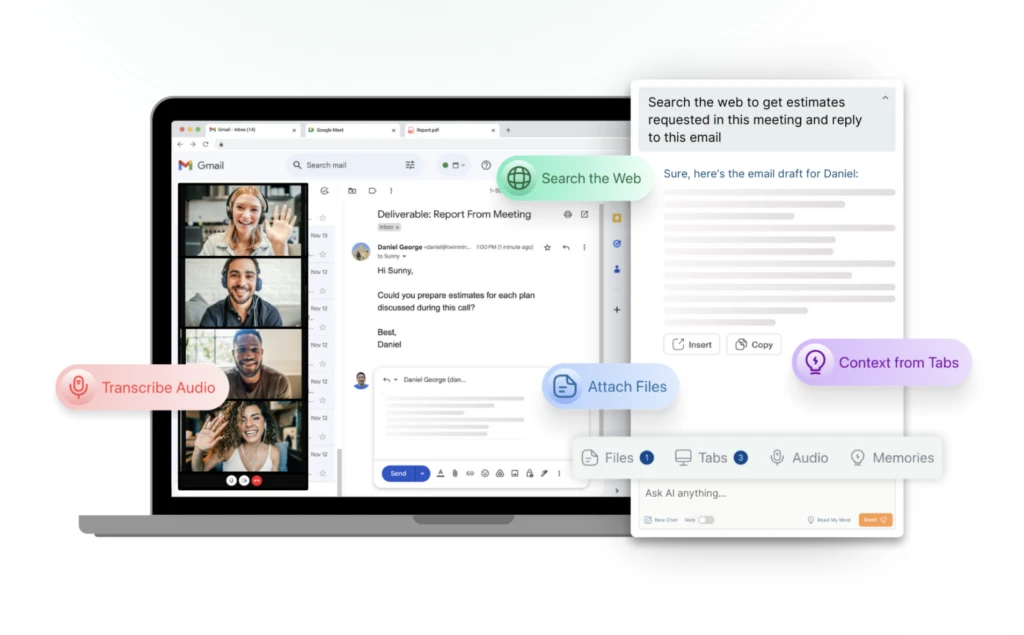Print the email using the printer icon
The height and width of the screenshot is (635, 1024).
tap(568, 214)
